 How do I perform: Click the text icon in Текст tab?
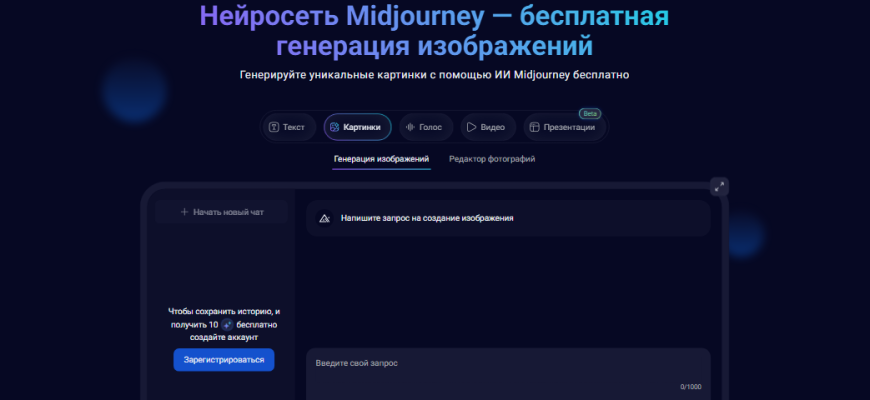(x=273, y=127)
